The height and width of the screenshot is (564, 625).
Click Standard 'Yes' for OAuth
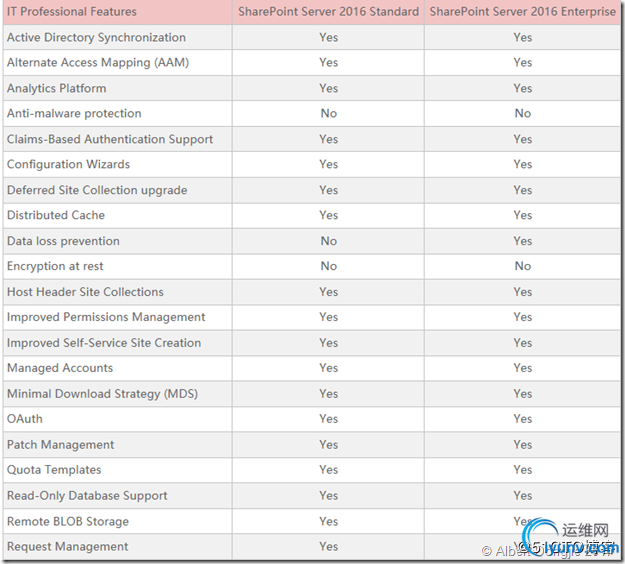coord(329,419)
